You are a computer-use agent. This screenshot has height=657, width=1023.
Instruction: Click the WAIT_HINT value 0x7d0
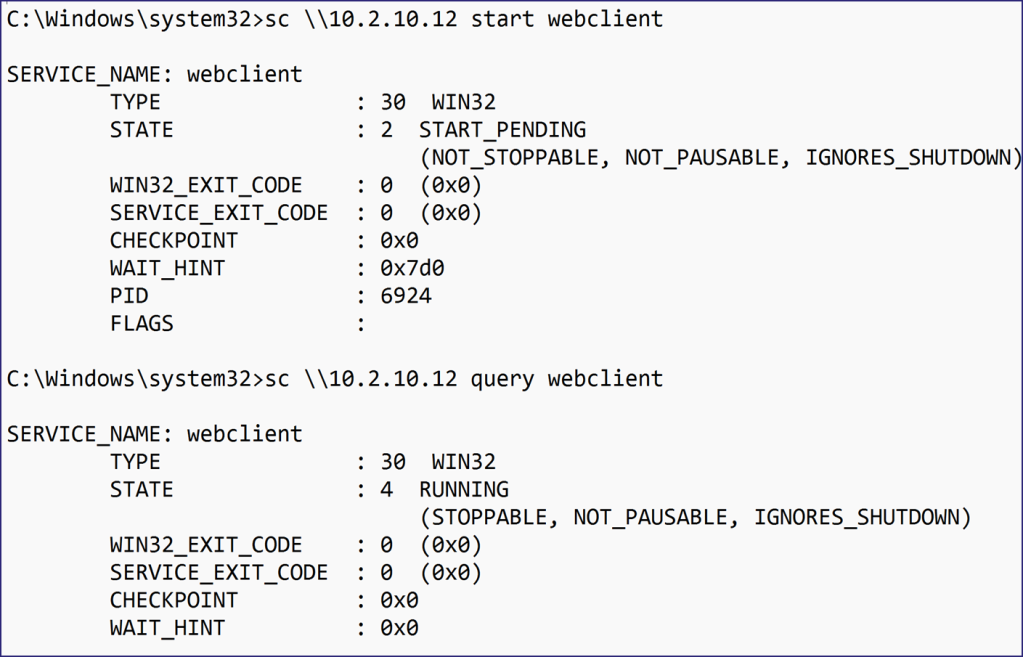click(412, 268)
